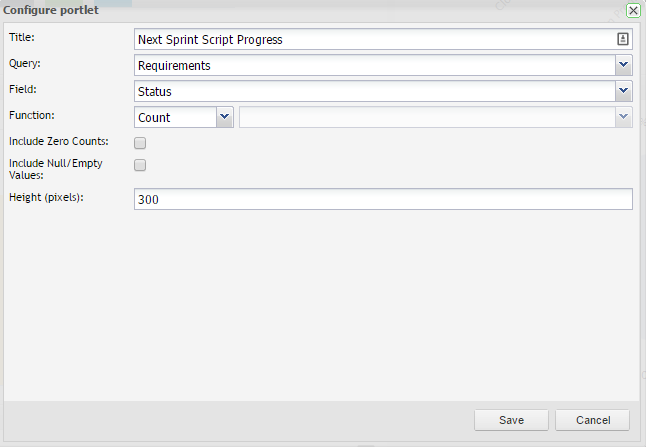Click the "Height (pixels):" label
Viewport: 646px width, 447px height.
click(46, 197)
